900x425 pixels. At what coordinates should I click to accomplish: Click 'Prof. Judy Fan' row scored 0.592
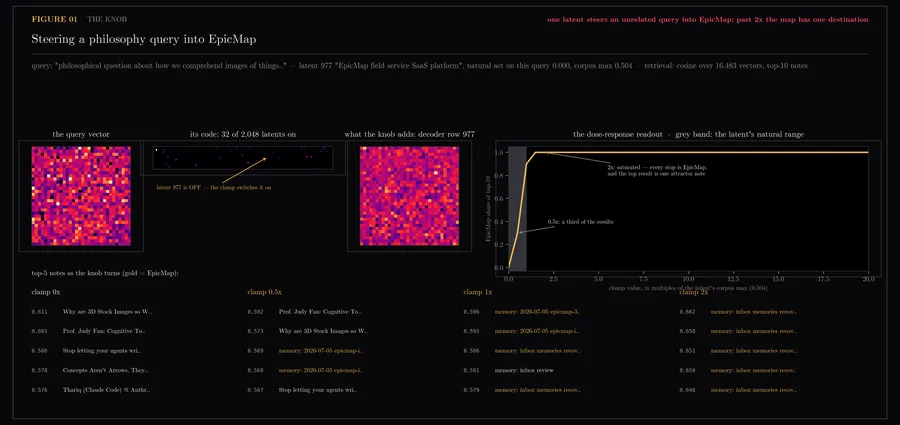point(320,312)
